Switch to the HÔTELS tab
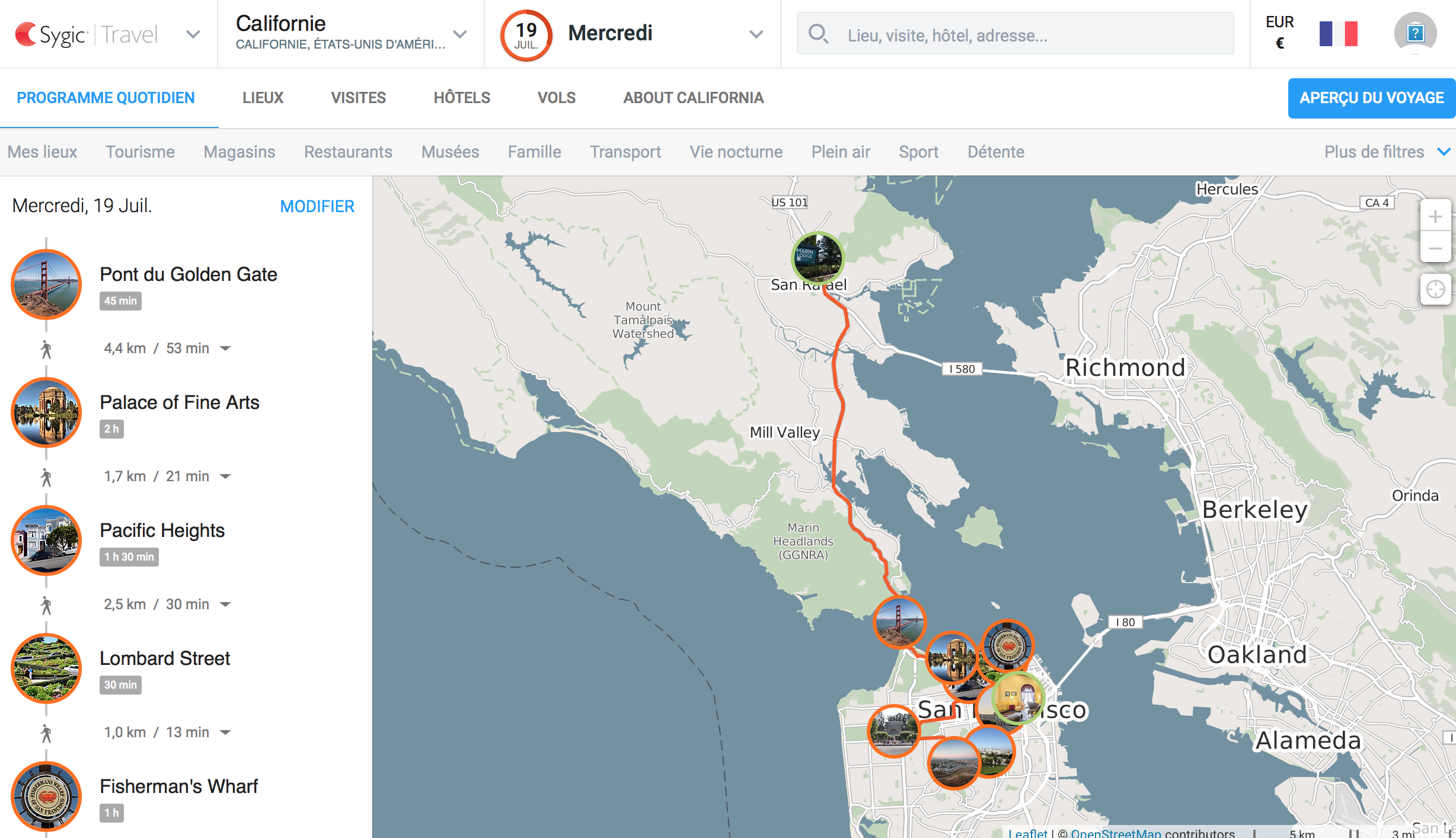Image resolution: width=1456 pixels, height=838 pixels. point(462,98)
